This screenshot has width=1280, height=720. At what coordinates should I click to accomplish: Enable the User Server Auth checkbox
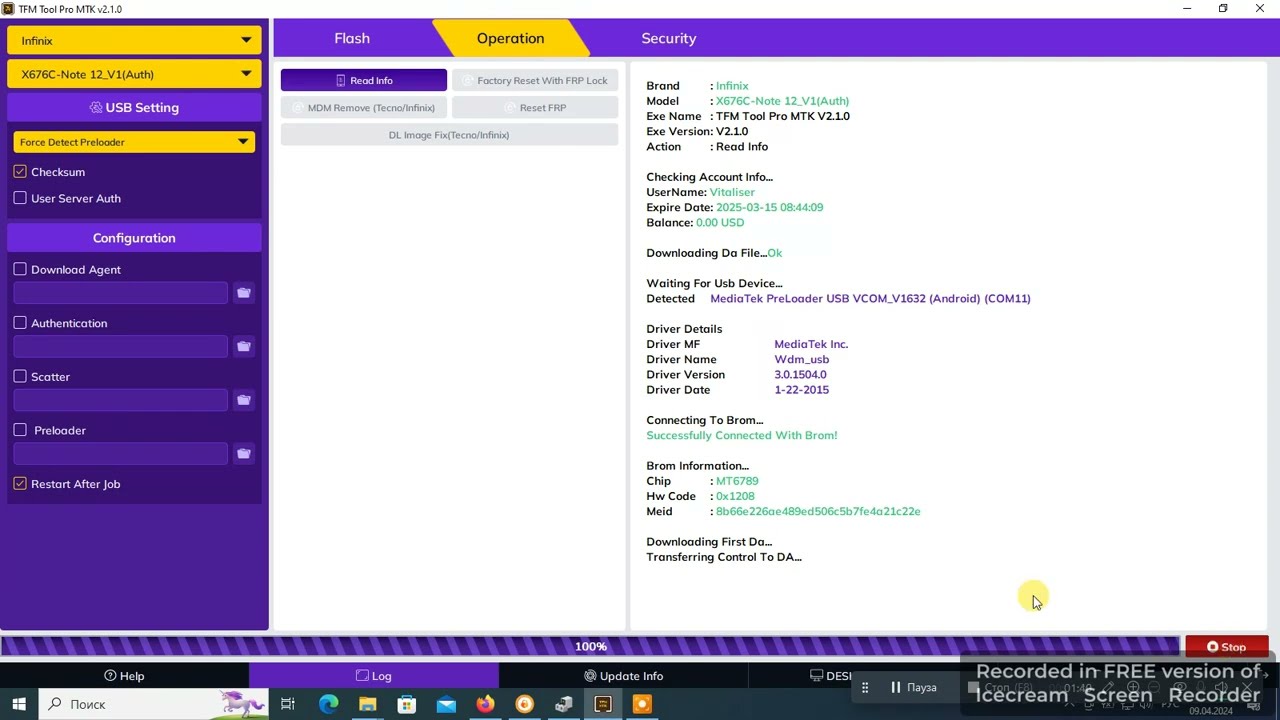pyautogui.click(x=20, y=198)
